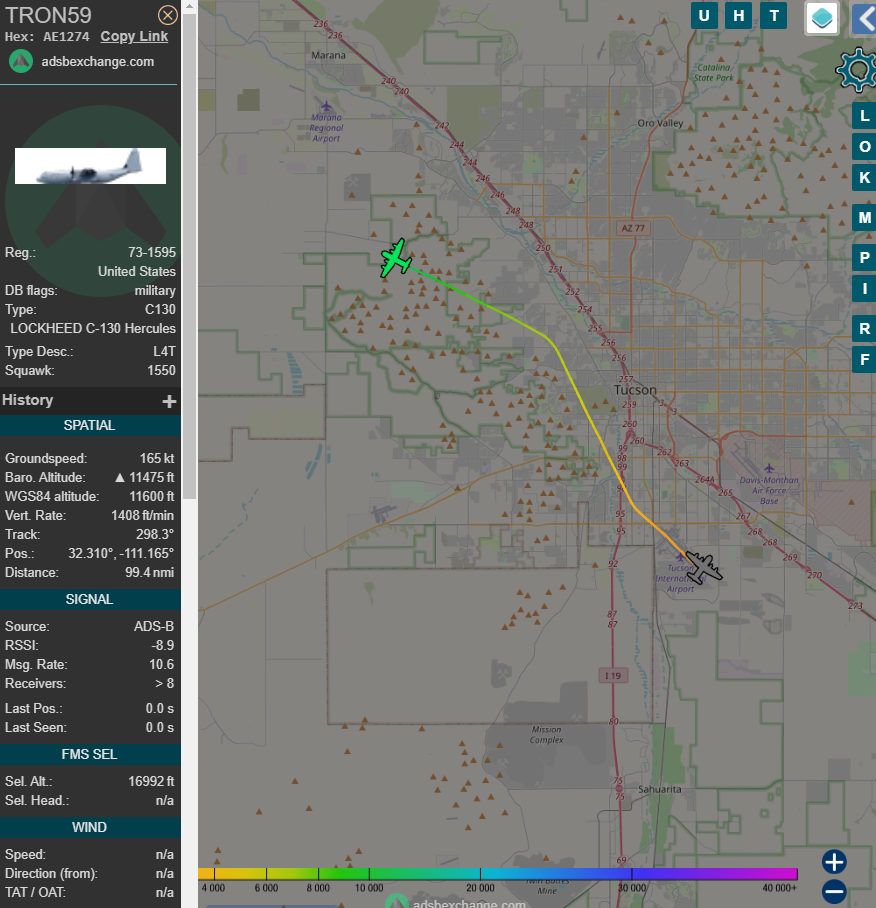
Task: Click the Sel. Alt. value 16992 ft
Action: point(151,782)
